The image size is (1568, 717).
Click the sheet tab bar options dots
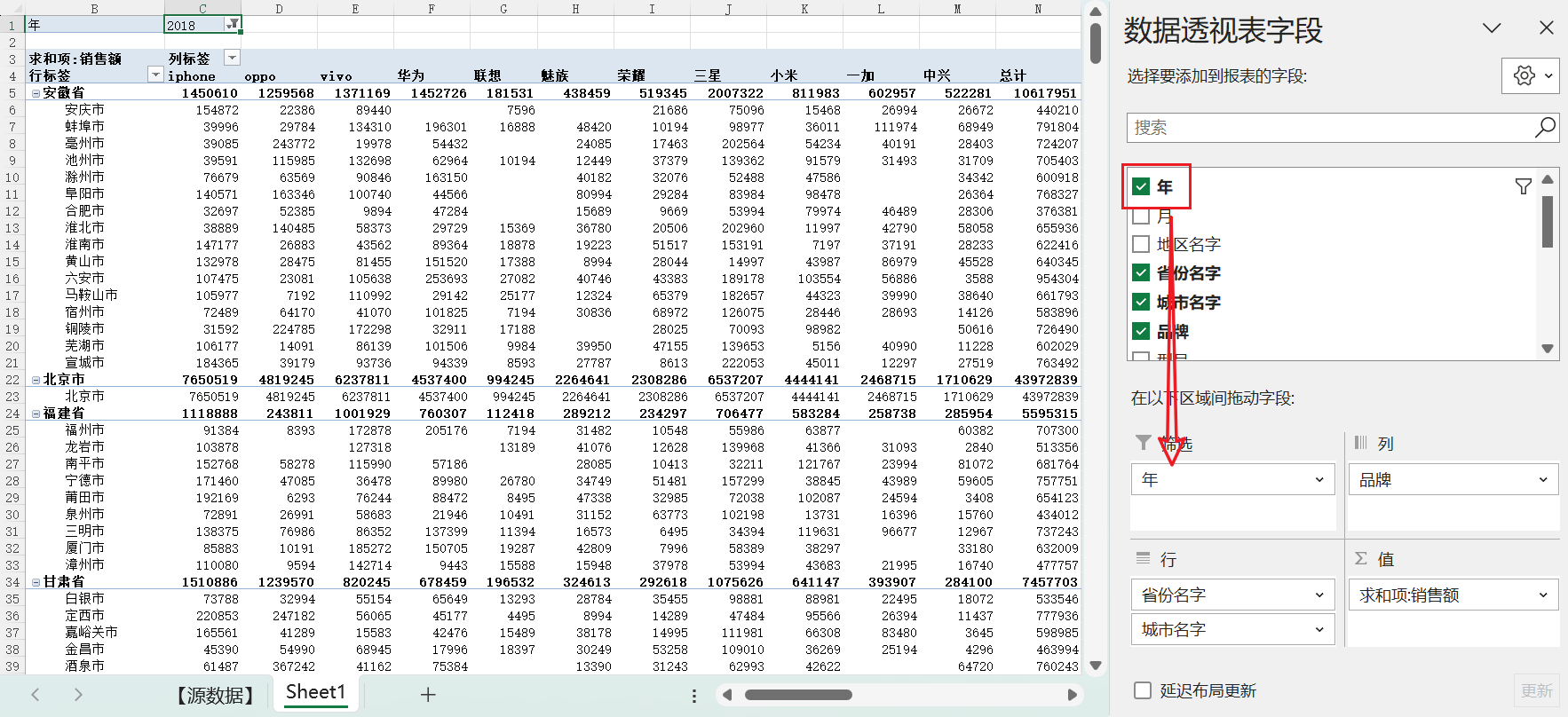click(x=694, y=696)
